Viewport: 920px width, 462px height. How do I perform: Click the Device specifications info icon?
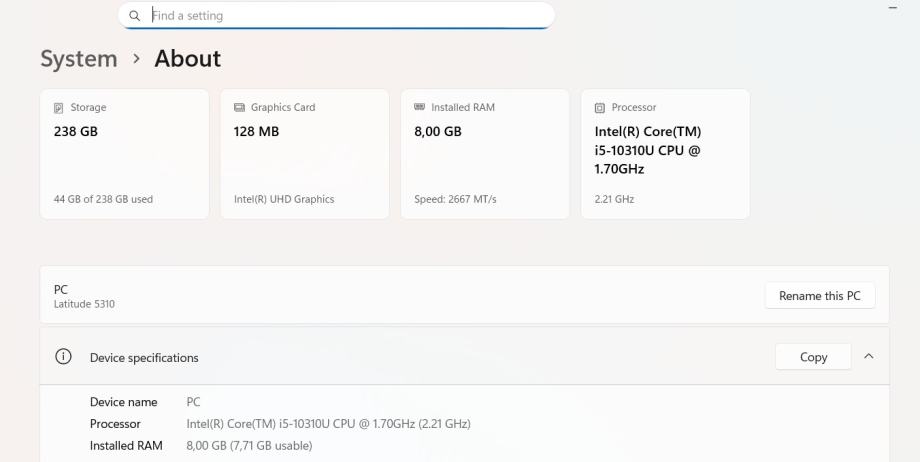pyautogui.click(x=64, y=357)
